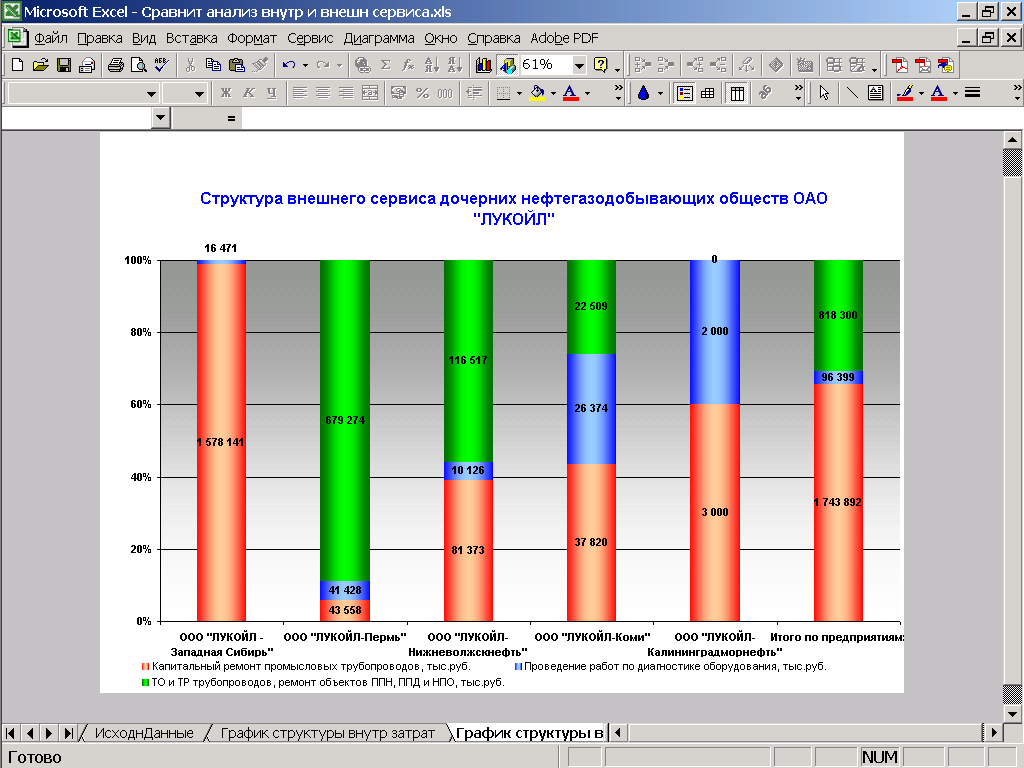Print the chart using printer icon
Viewport: 1024px width, 768px height.
coord(116,65)
